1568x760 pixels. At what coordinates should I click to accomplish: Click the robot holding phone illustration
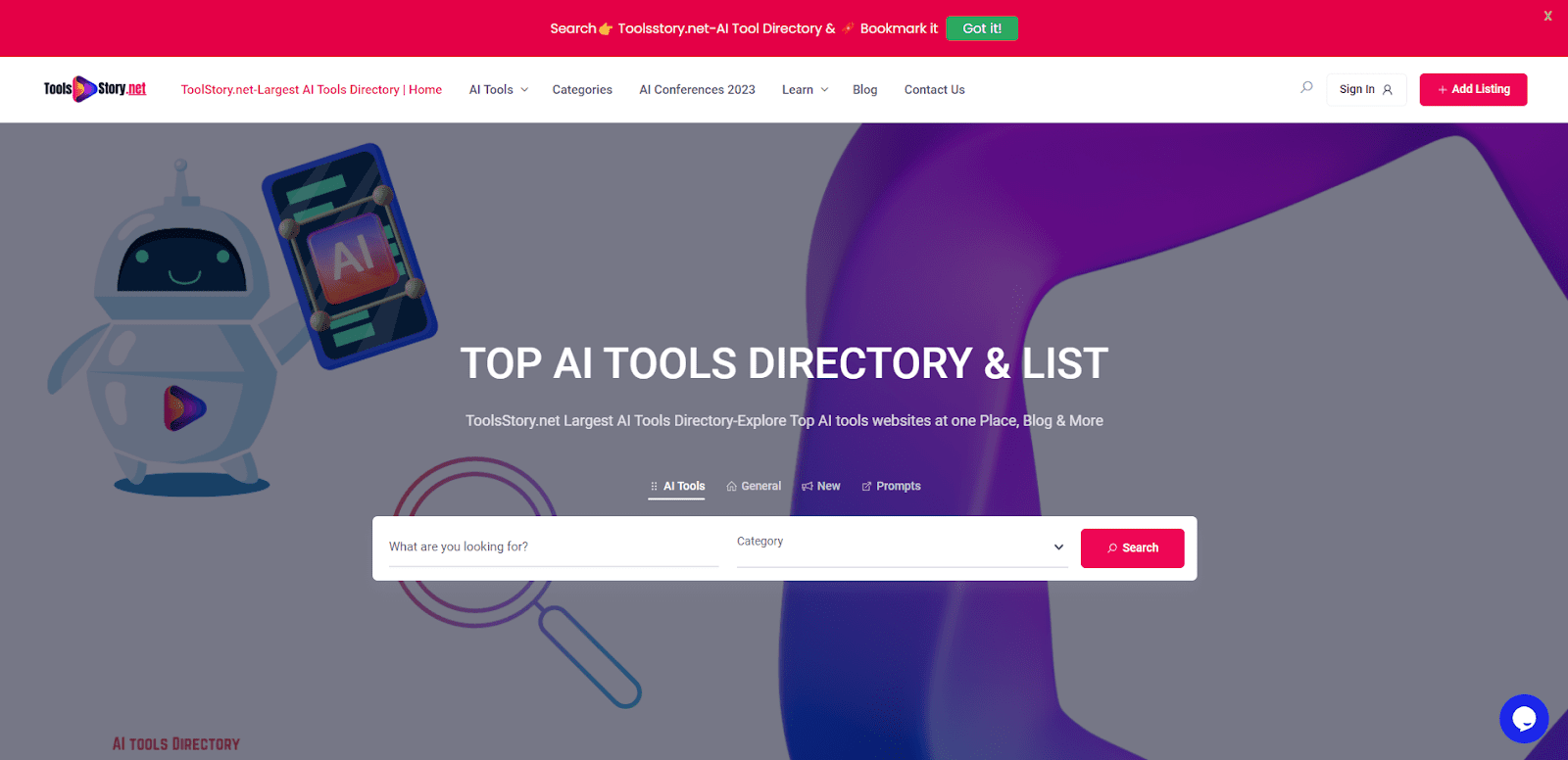241,321
